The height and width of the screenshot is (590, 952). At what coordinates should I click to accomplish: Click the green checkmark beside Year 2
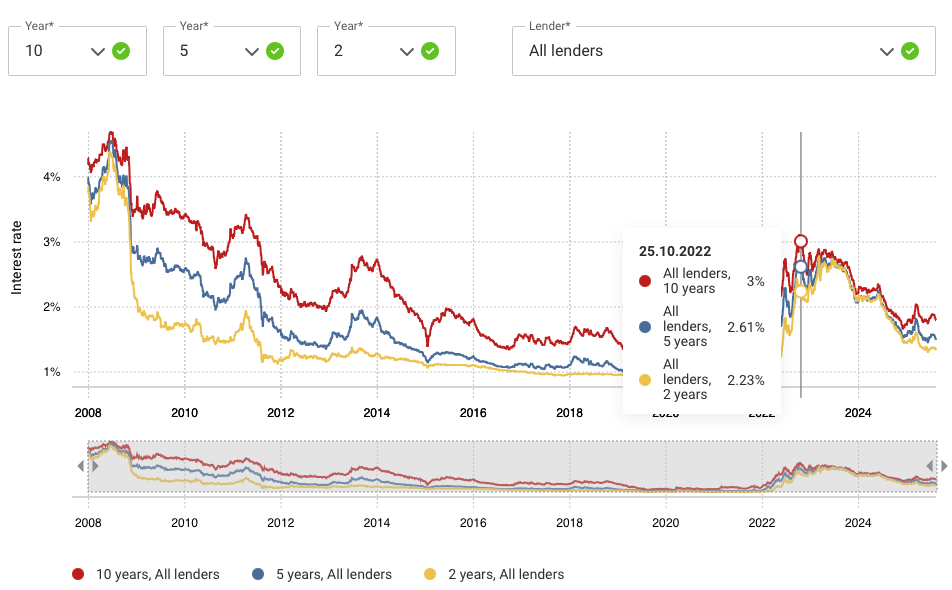(430, 51)
